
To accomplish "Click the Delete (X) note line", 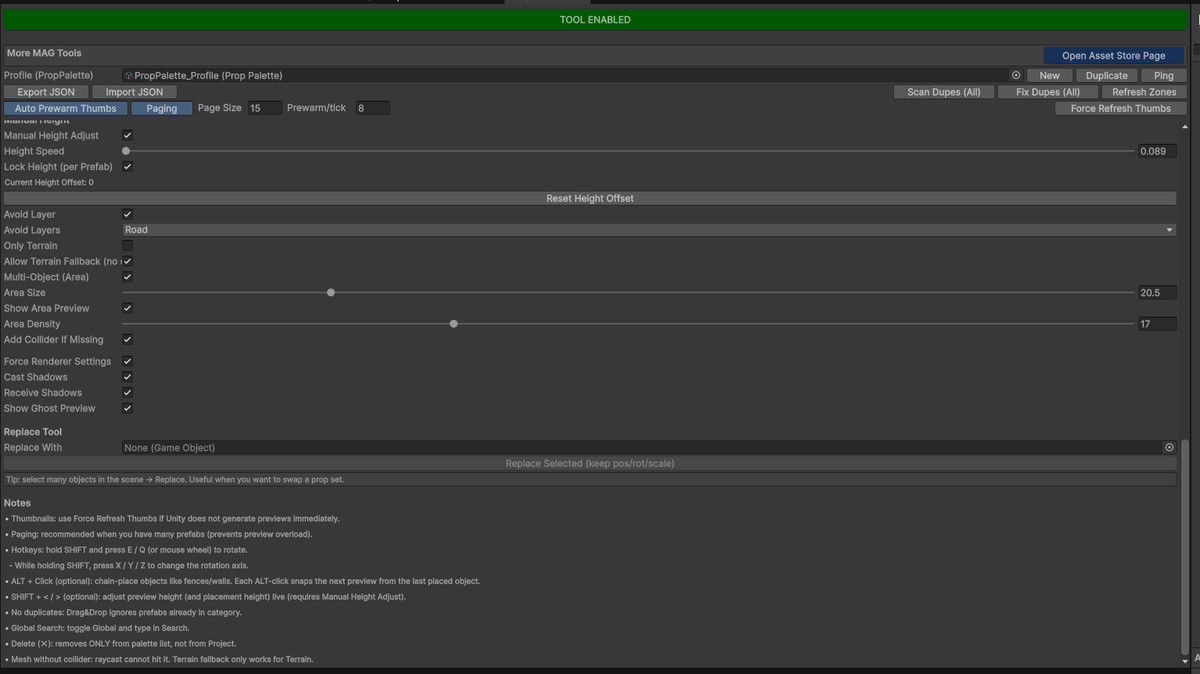I will pos(120,644).
